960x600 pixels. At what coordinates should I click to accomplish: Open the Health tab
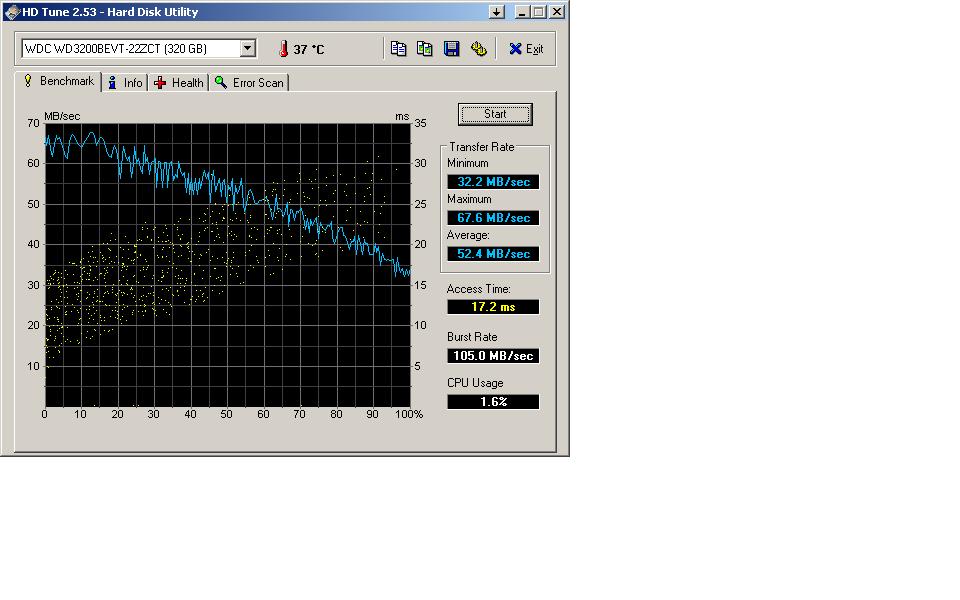click(179, 83)
